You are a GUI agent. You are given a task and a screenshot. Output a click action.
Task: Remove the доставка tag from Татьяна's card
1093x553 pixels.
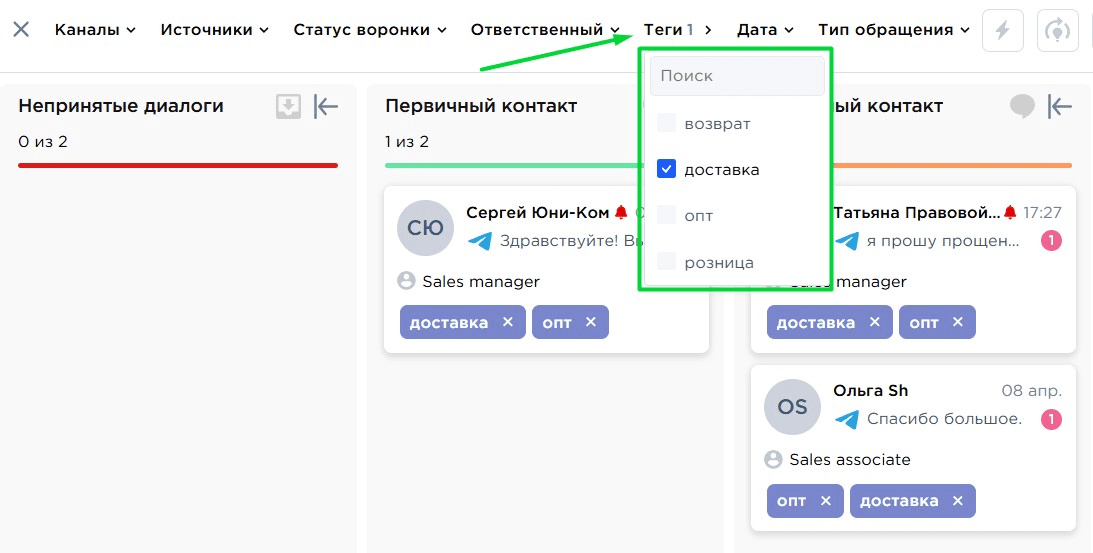coord(875,322)
